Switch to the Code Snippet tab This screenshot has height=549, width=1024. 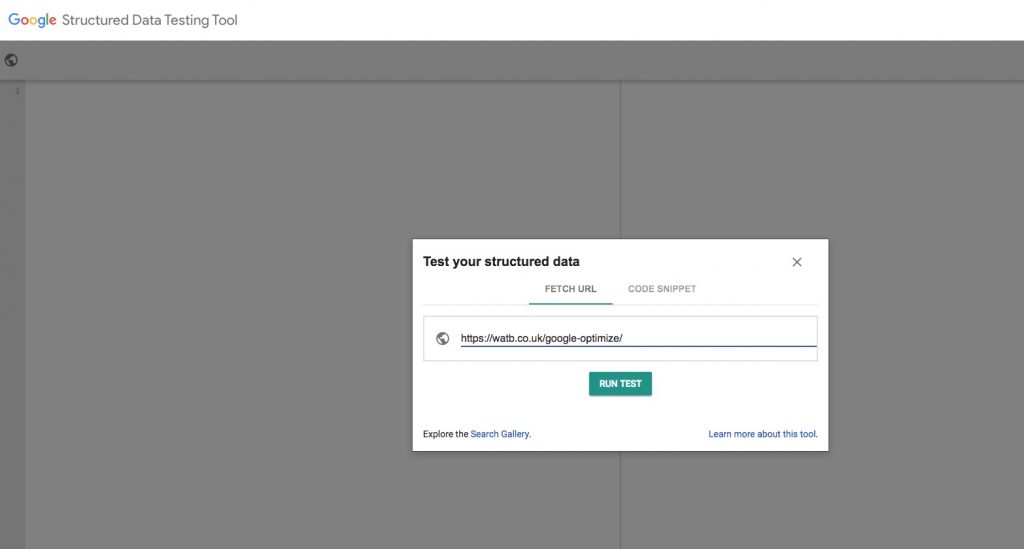coord(662,289)
